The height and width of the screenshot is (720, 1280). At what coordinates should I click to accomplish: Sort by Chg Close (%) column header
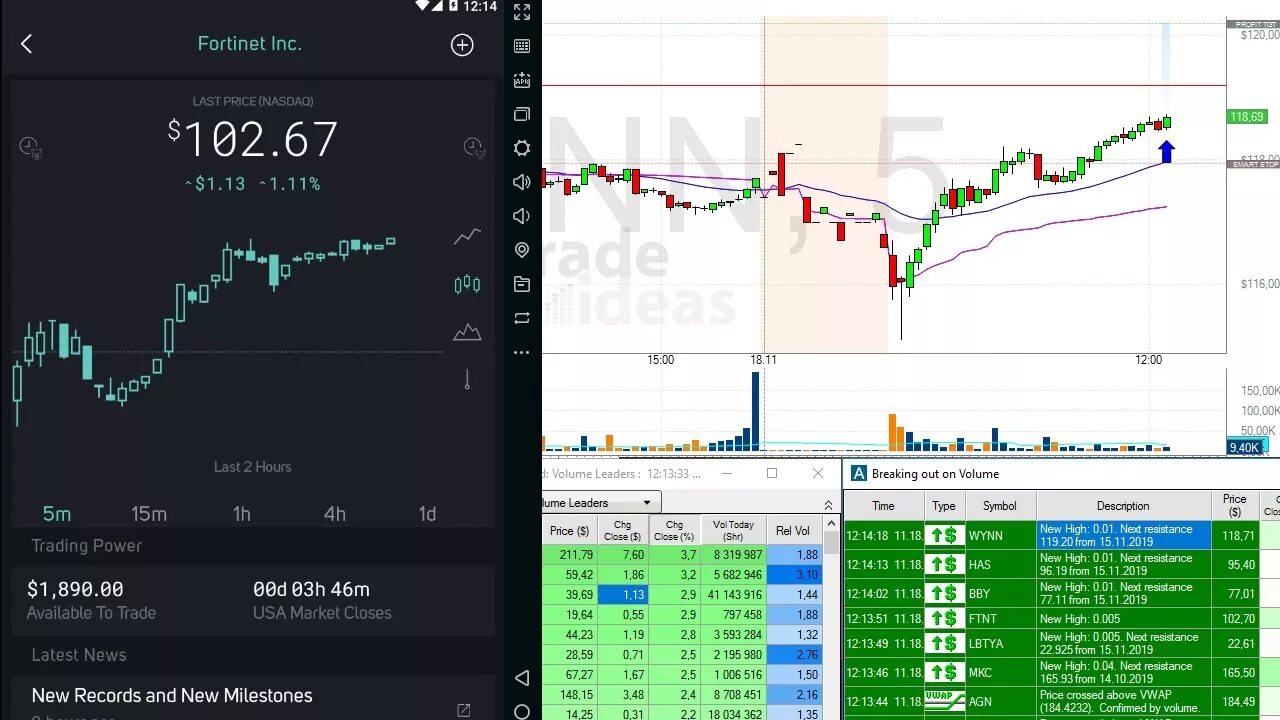[674, 530]
